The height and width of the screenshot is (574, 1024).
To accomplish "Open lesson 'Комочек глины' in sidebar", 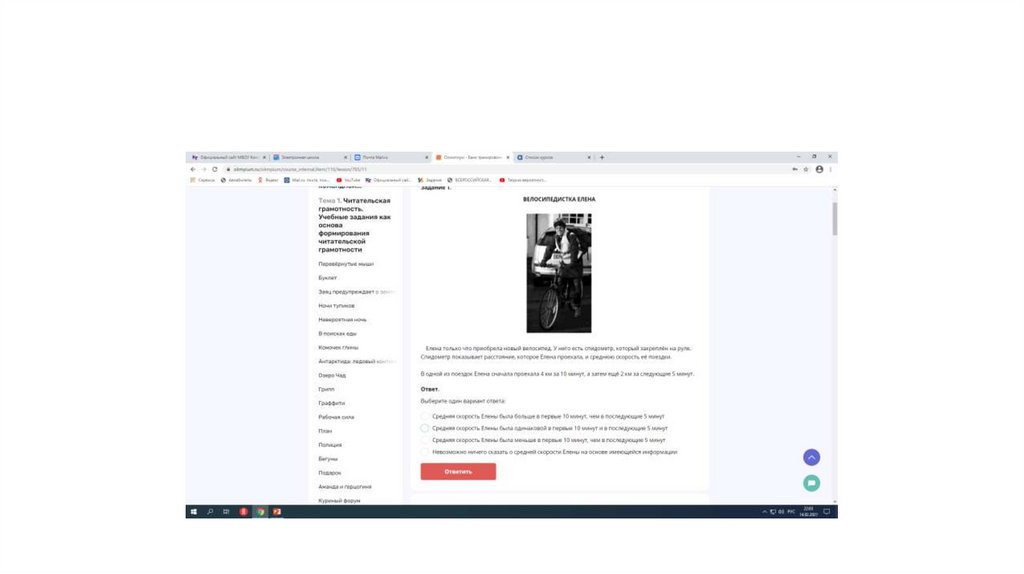I will [x=338, y=347].
